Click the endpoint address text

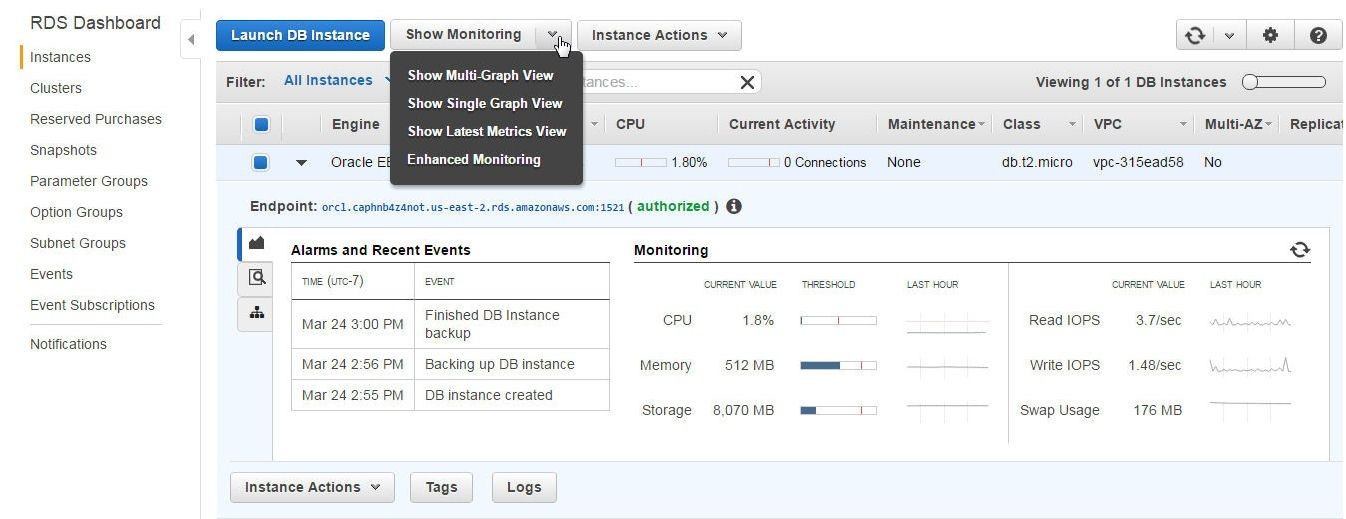click(x=473, y=207)
